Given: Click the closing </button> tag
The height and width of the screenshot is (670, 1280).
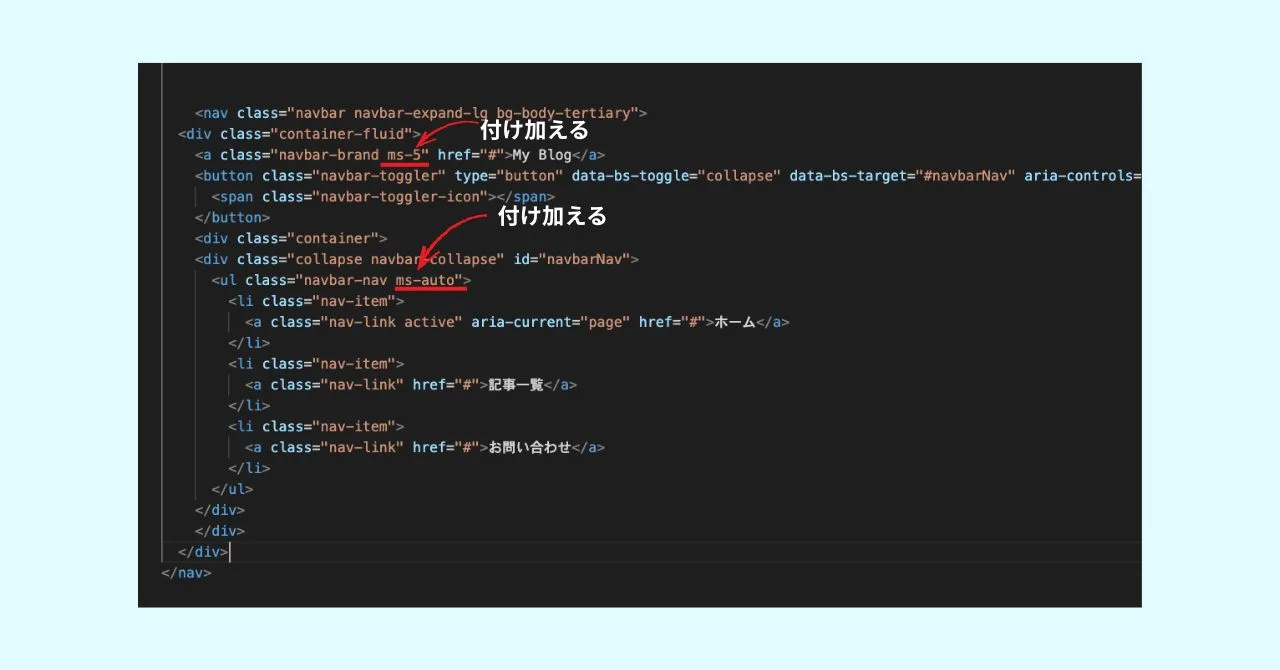Looking at the screenshot, I should (x=232, y=218).
